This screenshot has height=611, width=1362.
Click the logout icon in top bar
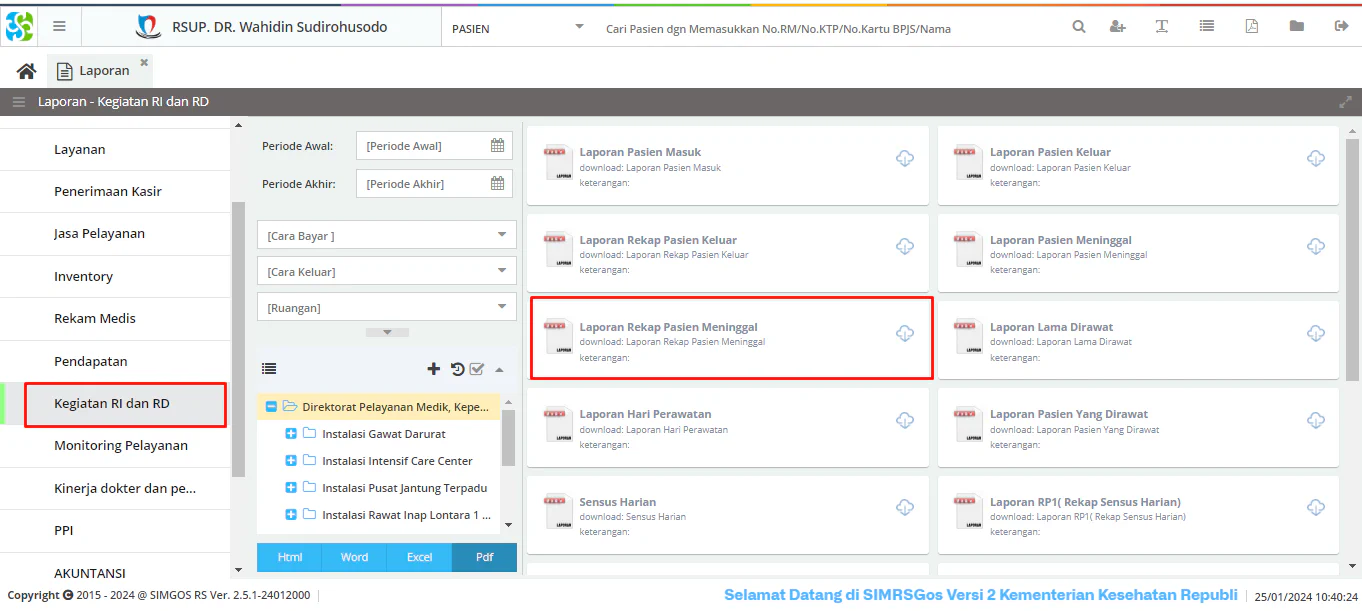pos(1341,27)
